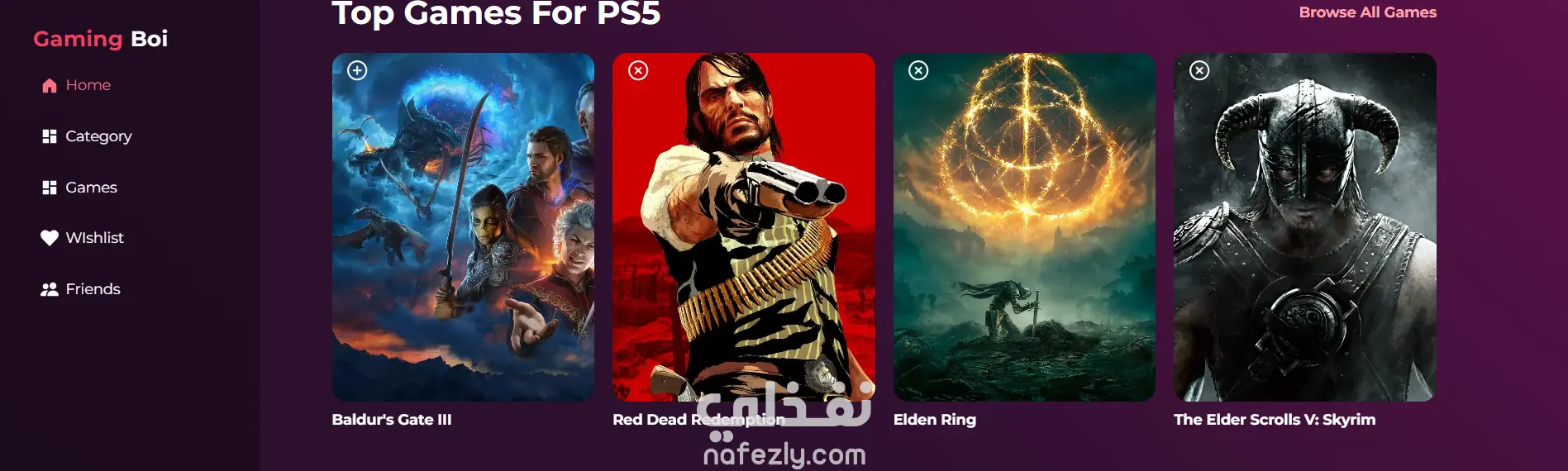Open the Home menu item

88,85
